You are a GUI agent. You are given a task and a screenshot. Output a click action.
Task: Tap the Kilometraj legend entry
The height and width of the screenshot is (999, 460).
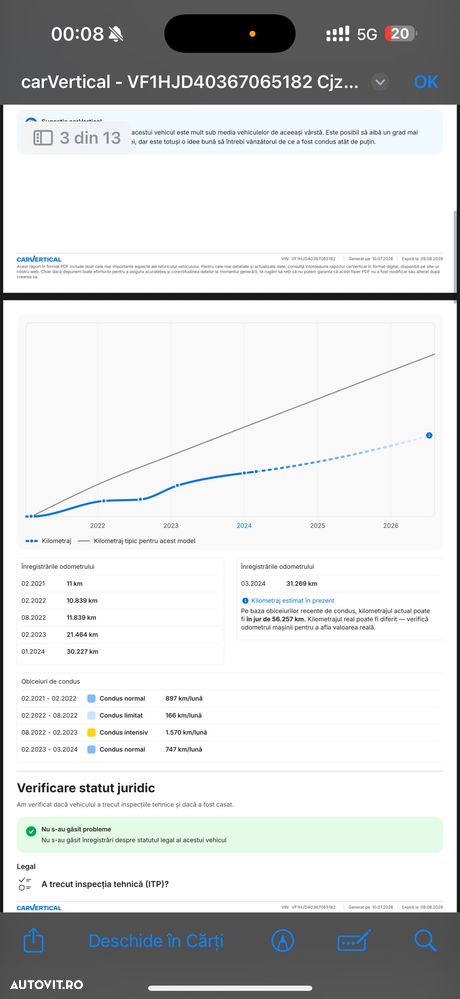click(48, 541)
